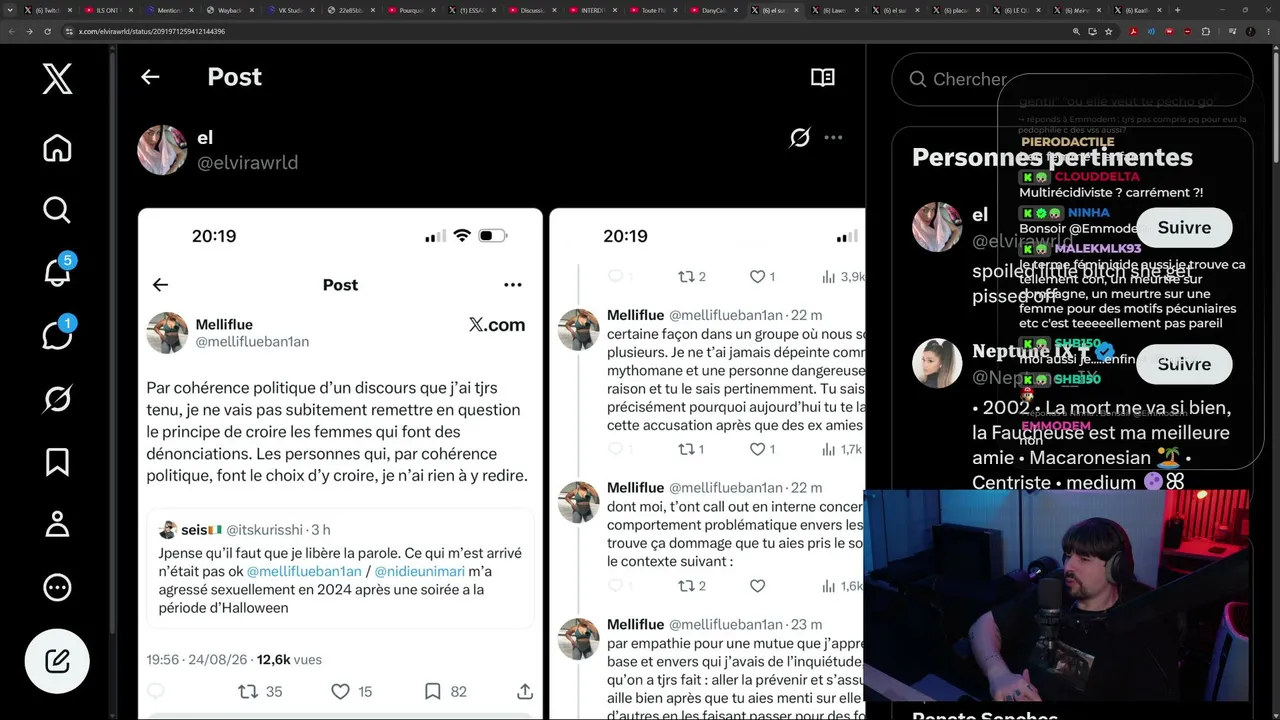Open the first screenshot image of Melliflue's post
This screenshot has width=1280, height=720.
340,464
